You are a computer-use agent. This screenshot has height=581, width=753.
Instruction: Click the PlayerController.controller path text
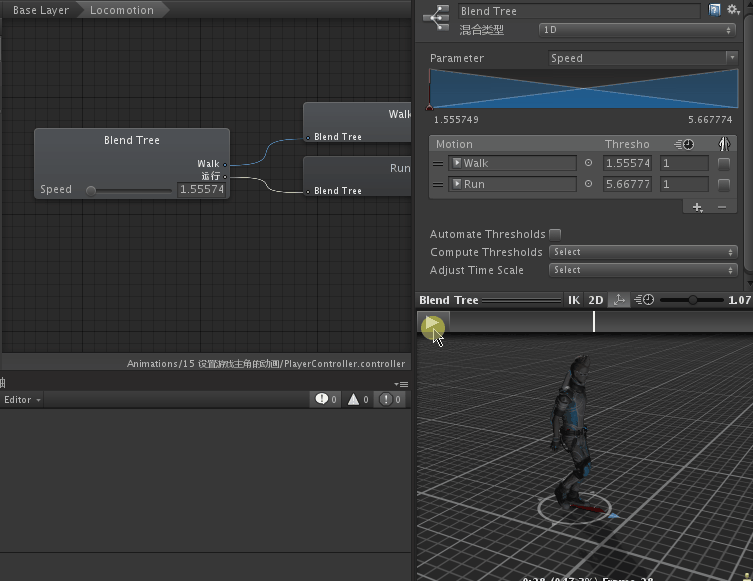pyautogui.click(x=266, y=364)
